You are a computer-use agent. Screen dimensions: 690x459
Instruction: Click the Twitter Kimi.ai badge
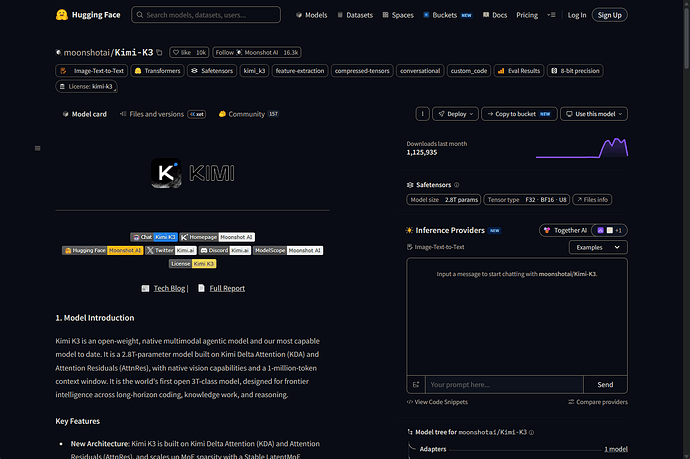pyautogui.click(x=171, y=250)
